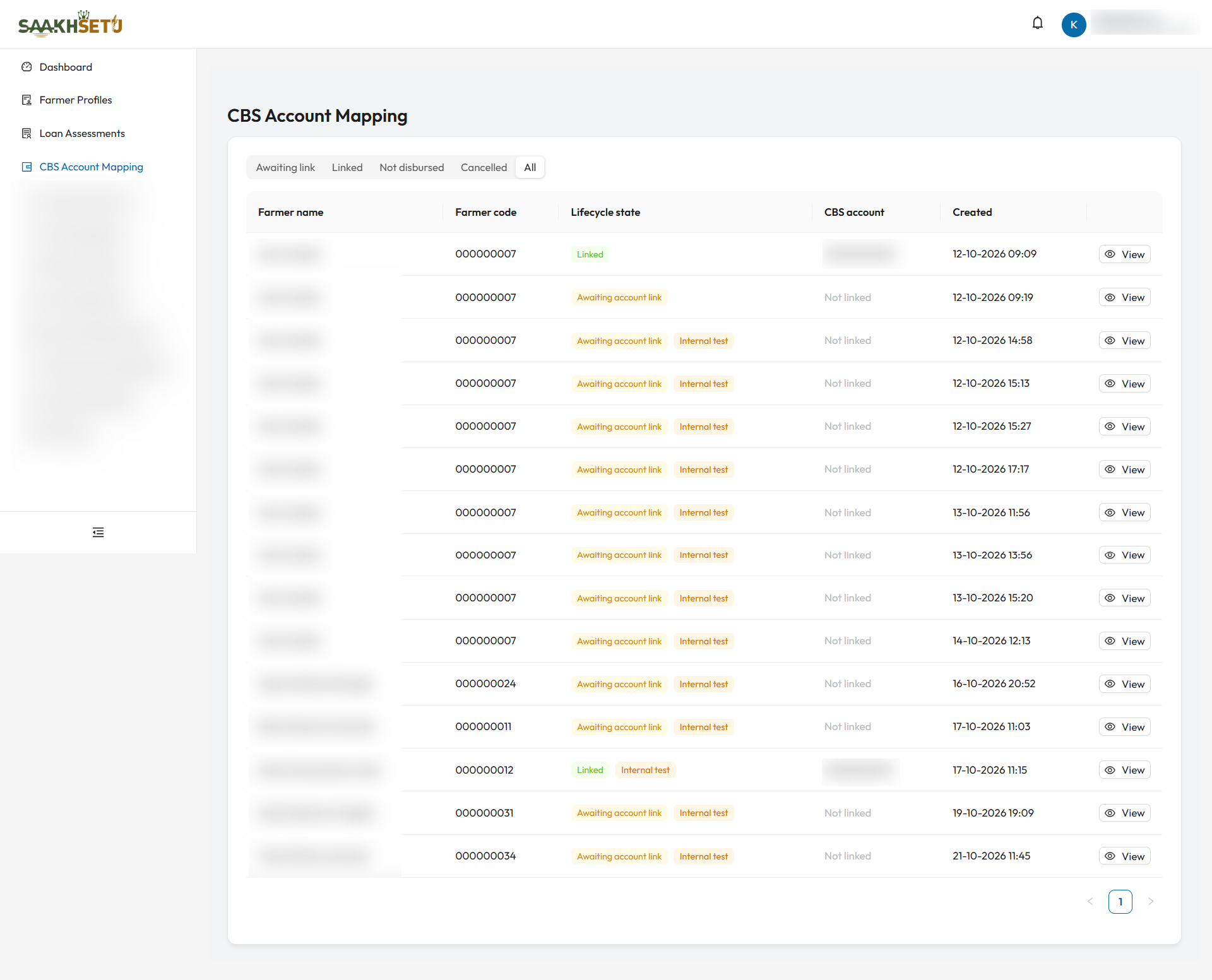1212x980 pixels.
Task: Click Internal test badge on 000000012 row
Action: point(645,770)
